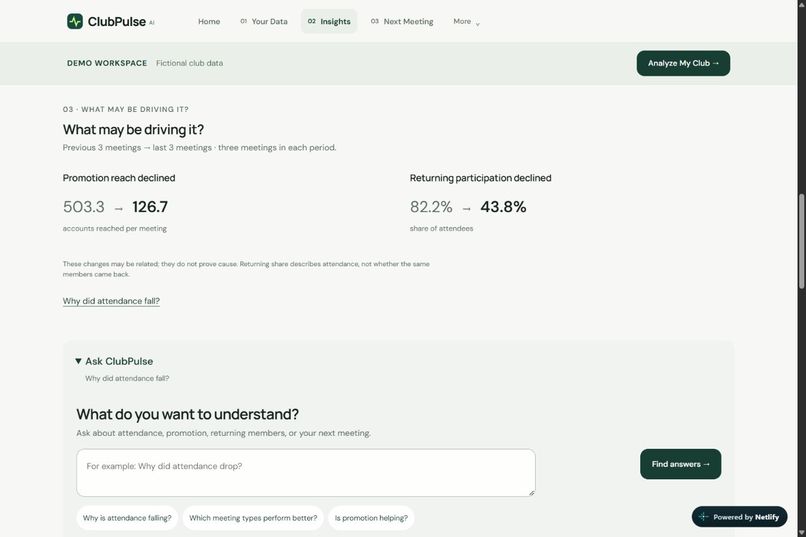Open the Home nav item
Image resolution: width=806 pixels, height=537 pixels.
[x=209, y=22]
